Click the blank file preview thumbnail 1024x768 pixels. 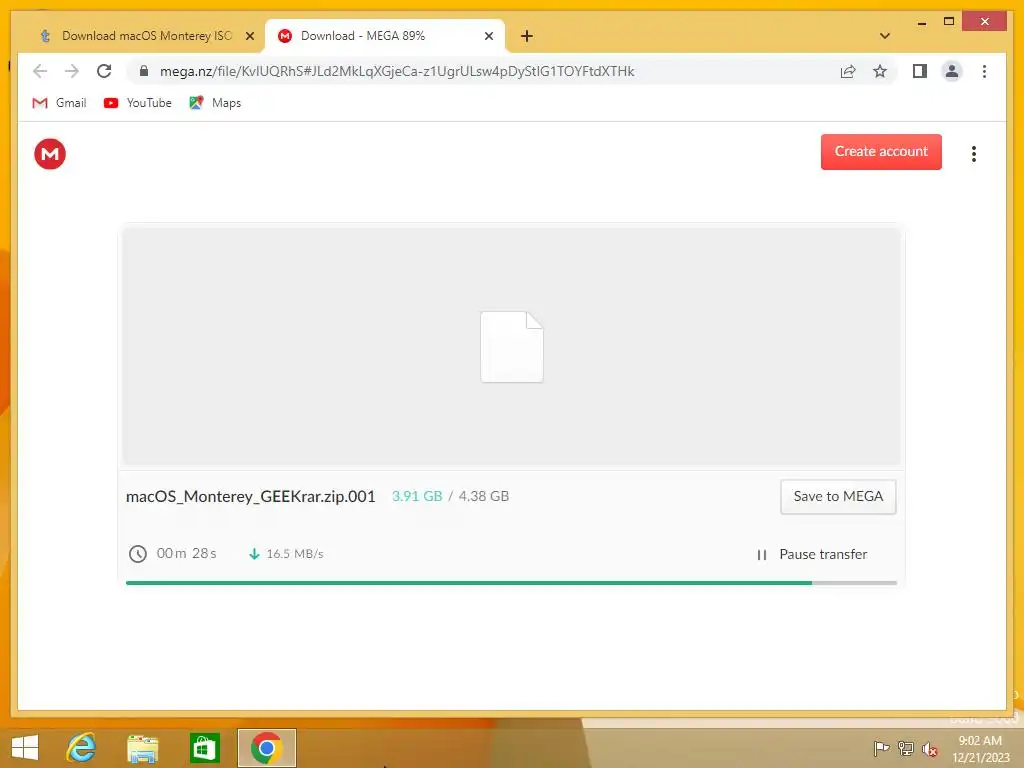[511, 347]
